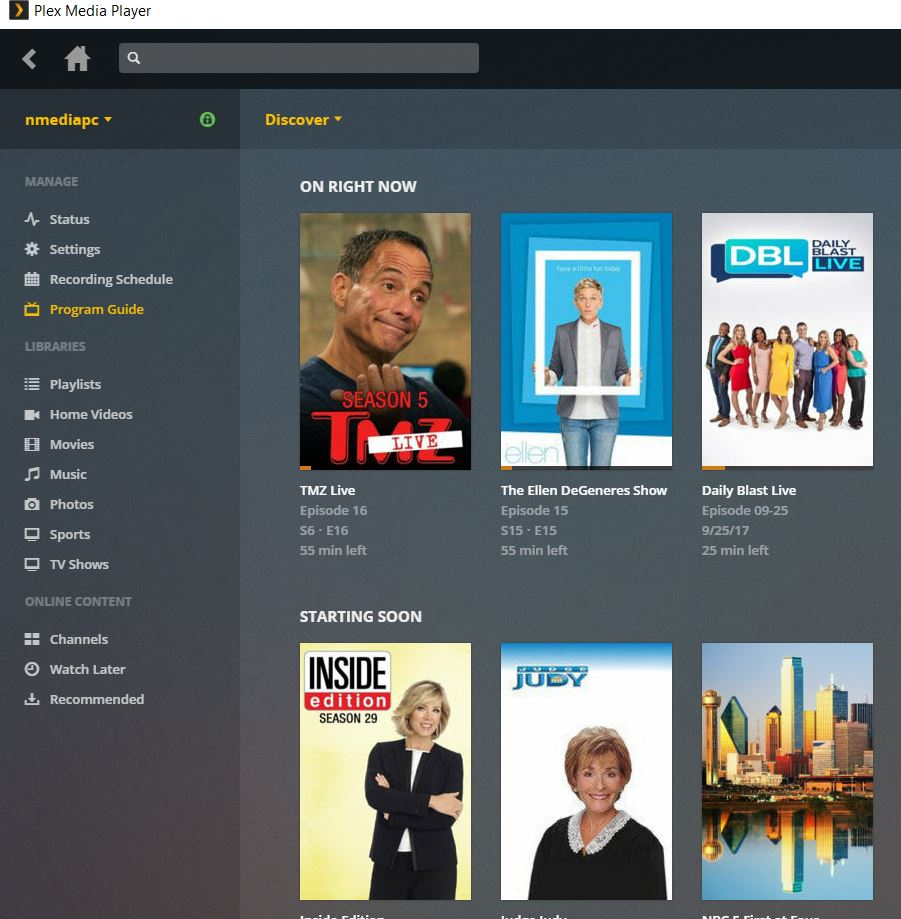Viewport: 901px width, 919px height.
Task: Open the Recommended label
Action: pyautogui.click(x=97, y=699)
